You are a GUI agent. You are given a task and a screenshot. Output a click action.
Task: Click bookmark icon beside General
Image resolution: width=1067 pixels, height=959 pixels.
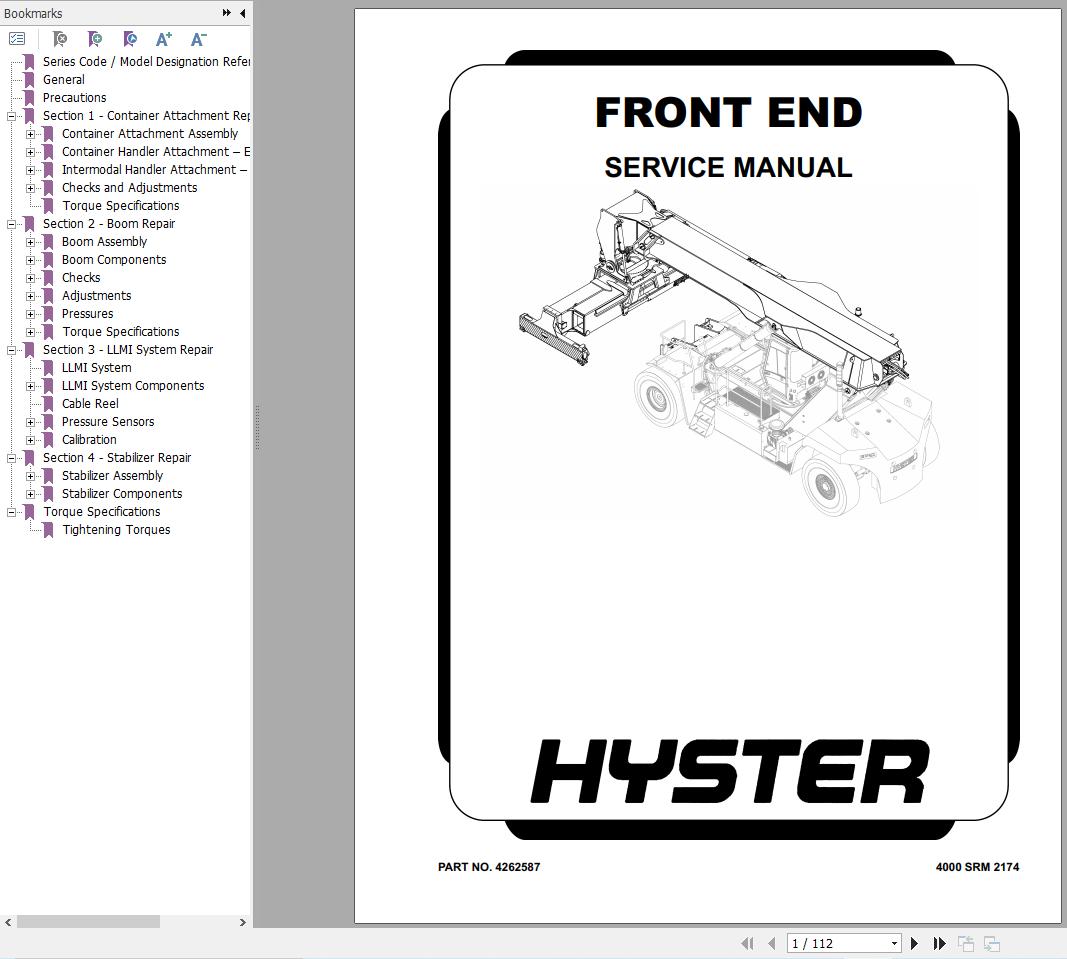(29, 80)
